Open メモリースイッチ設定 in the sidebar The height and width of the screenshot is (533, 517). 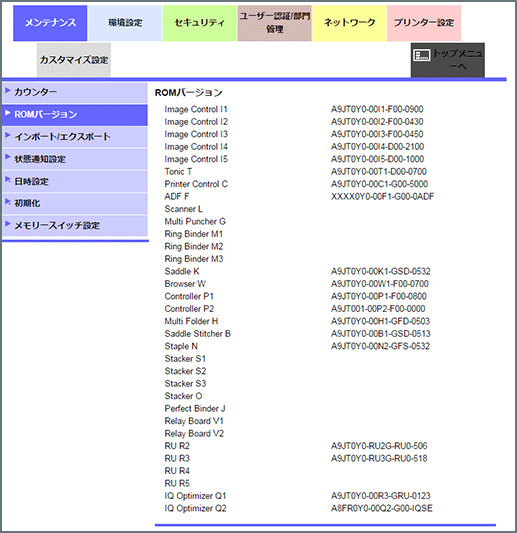75,225
